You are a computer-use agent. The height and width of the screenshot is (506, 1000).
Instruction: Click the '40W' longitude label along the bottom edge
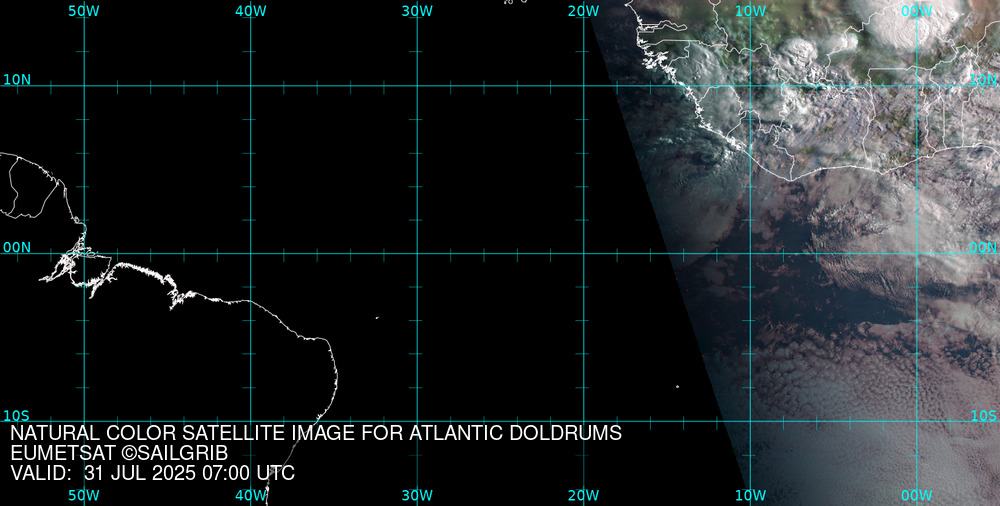[251, 496]
